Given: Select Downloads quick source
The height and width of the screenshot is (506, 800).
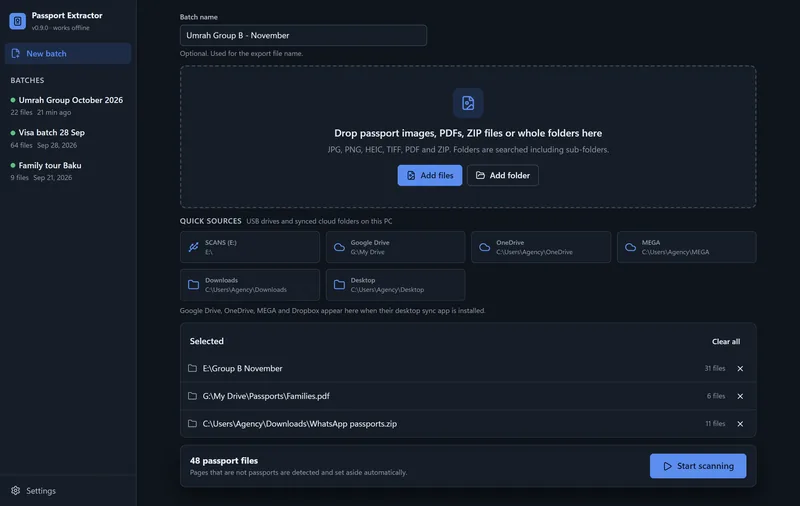Looking at the screenshot, I should click(250, 285).
